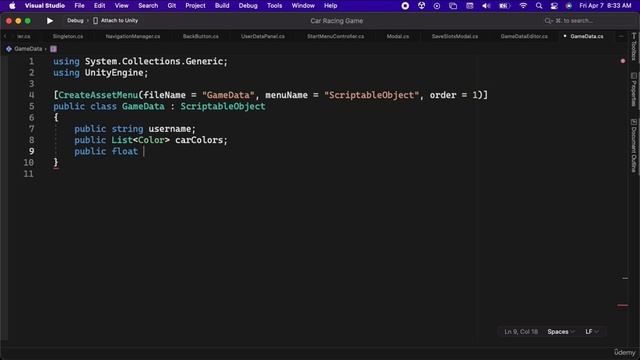Click the Wi-Fi icon in the menu bar
Image resolution: width=640 pixels, height=360 pixels.
523,6
